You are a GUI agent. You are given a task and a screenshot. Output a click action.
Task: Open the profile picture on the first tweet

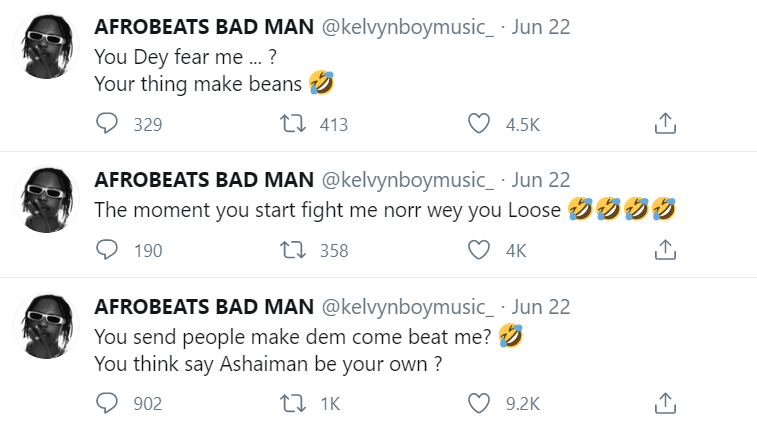pyautogui.click(x=46, y=47)
